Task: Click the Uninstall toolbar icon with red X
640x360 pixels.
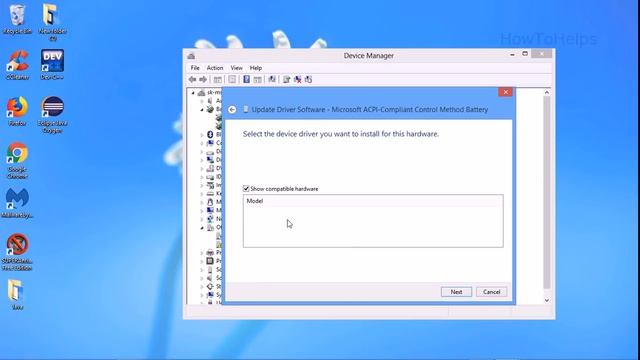Action: pyautogui.click(x=298, y=80)
